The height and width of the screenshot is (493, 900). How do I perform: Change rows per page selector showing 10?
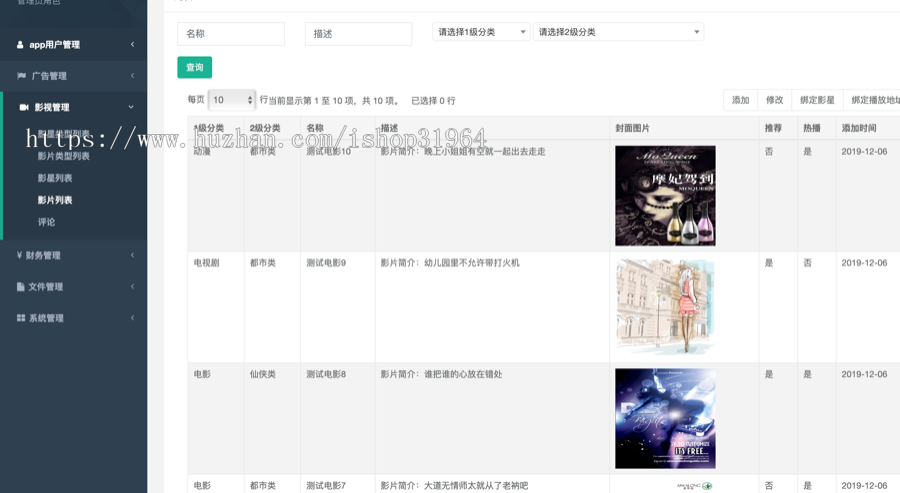point(232,100)
